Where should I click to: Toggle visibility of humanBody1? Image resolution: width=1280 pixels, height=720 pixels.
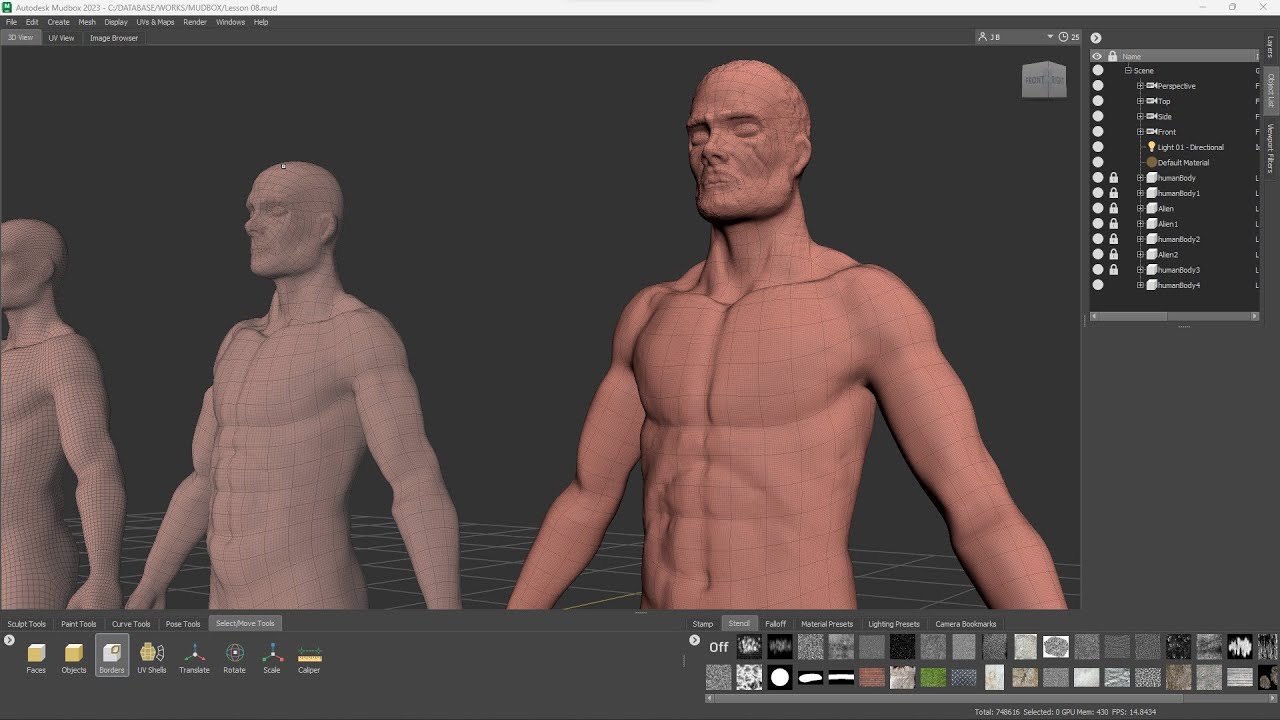pos(1098,193)
